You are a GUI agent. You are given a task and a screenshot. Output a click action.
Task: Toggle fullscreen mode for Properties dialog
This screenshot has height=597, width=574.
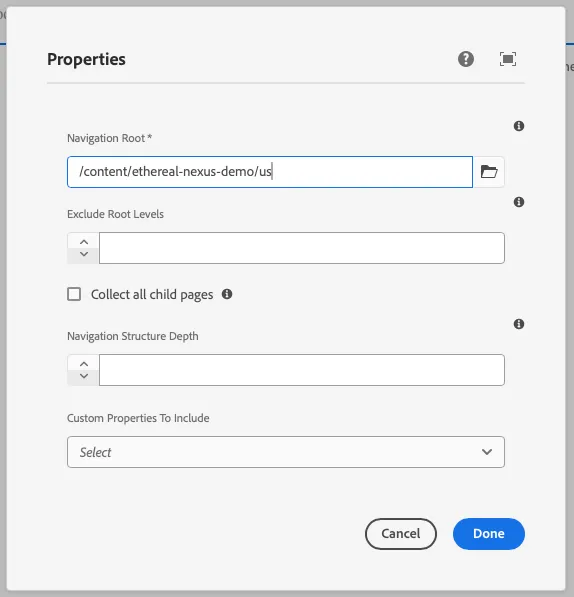pyautogui.click(x=507, y=59)
